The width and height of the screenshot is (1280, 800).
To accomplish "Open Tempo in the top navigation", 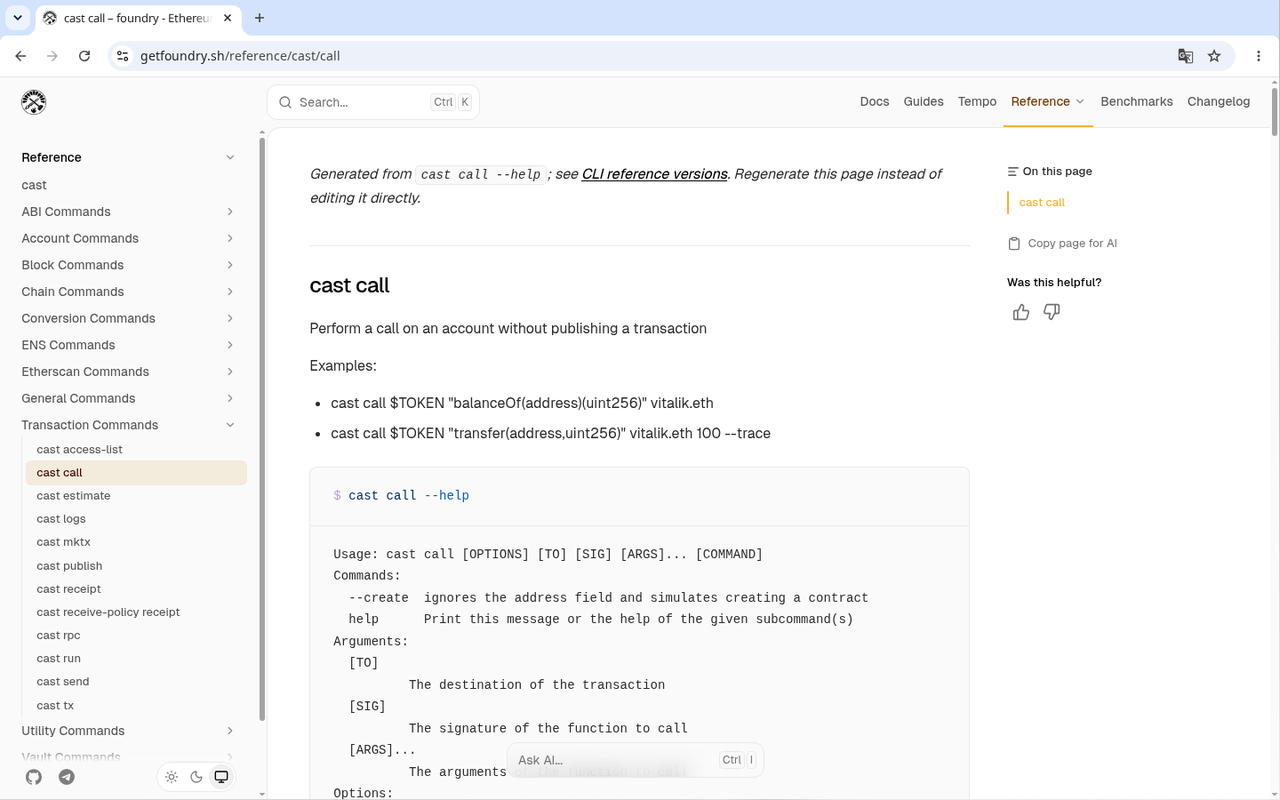I will coord(977,102).
